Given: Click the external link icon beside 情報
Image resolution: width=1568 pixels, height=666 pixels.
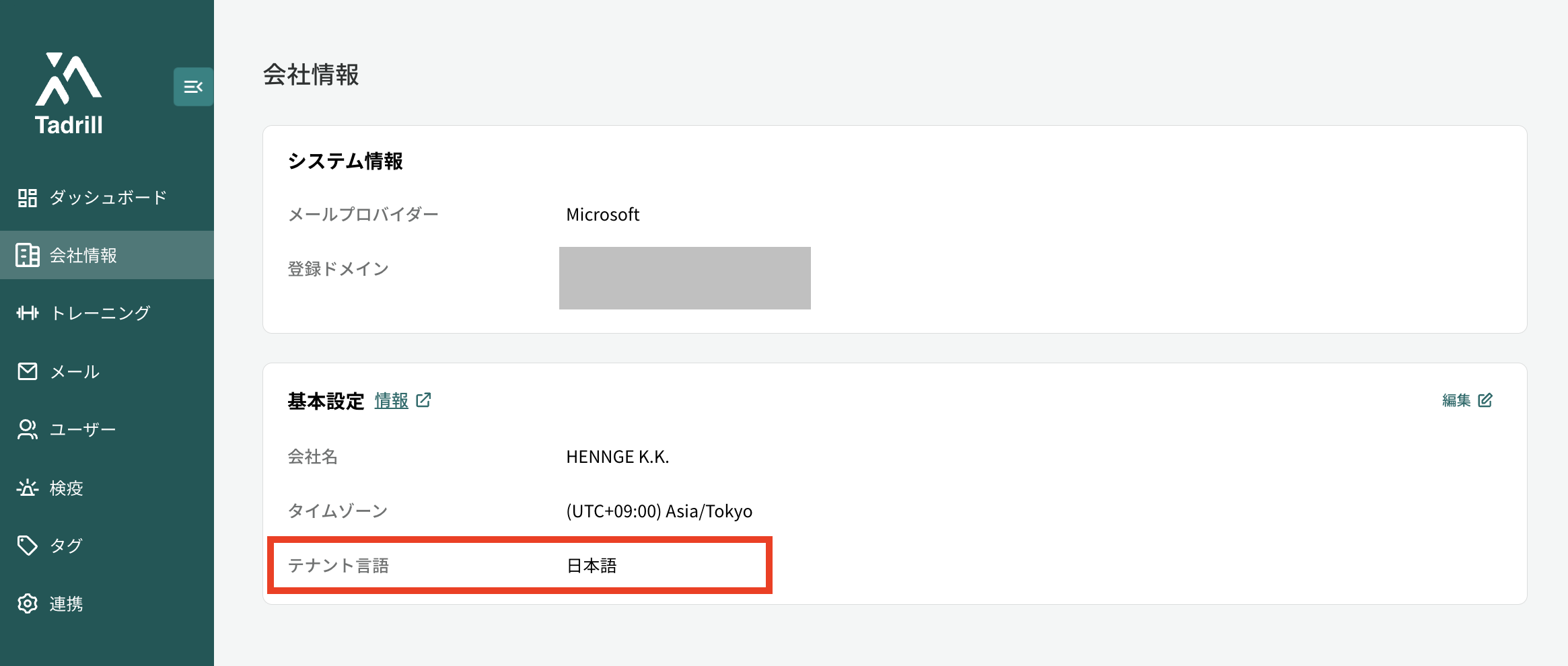Looking at the screenshot, I should 423,400.
